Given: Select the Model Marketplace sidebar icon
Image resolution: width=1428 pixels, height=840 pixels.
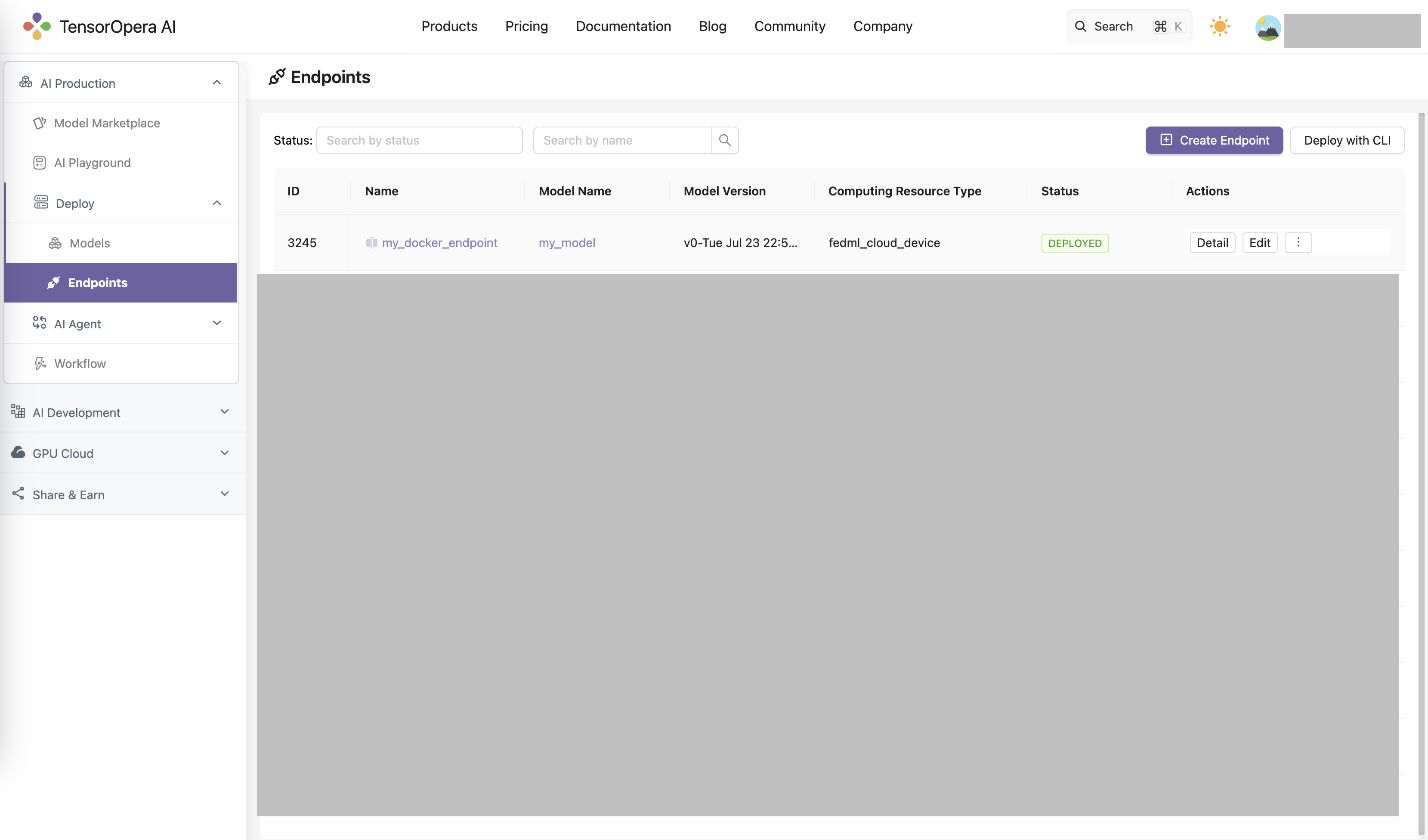Looking at the screenshot, I should click(39, 123).
